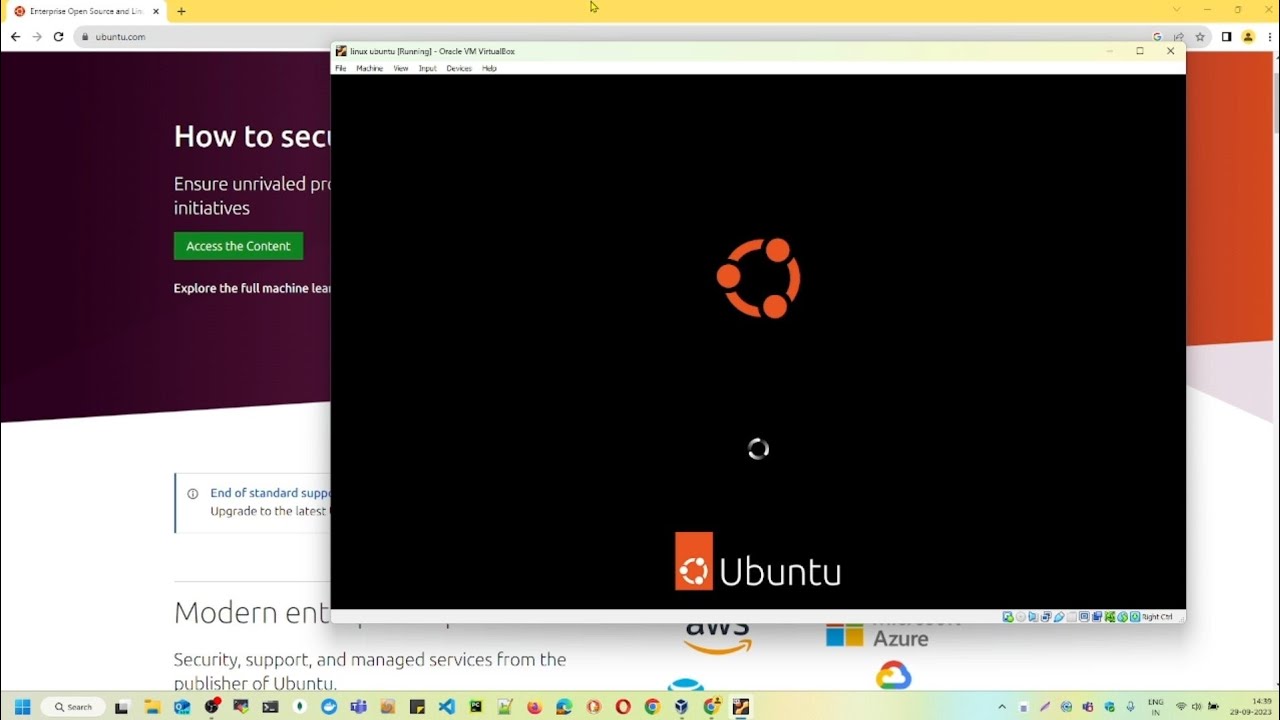Switch ENG IN input language
1280x720 pixels.
click(x=1155, y=707)
